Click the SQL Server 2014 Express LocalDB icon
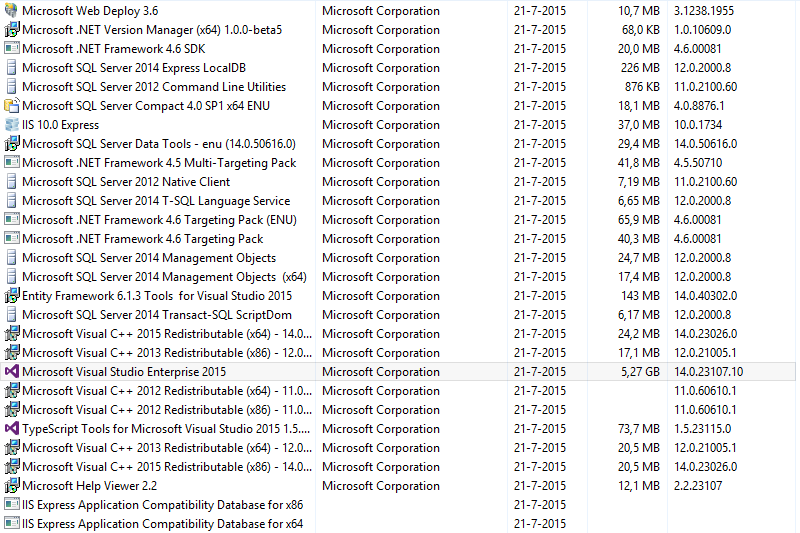The height and width of the screenshot is (533, 800). 12,68
